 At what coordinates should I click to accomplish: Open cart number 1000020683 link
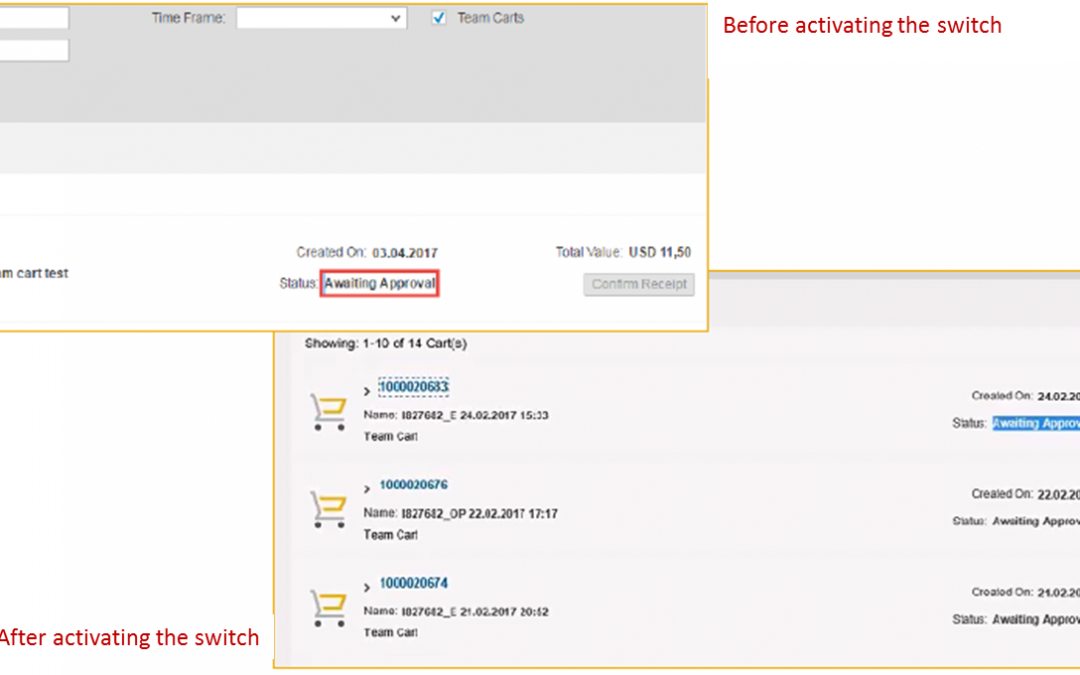[x=413, y=387]
